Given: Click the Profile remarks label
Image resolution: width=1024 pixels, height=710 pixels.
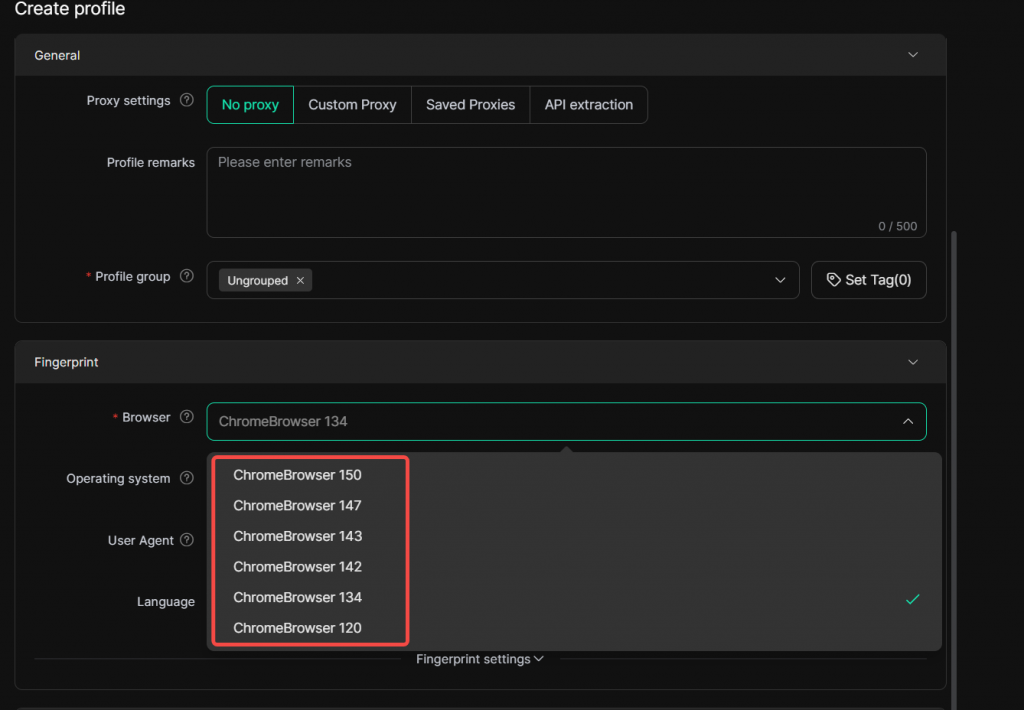Looking at the screenshot, I should pos(151,163).
